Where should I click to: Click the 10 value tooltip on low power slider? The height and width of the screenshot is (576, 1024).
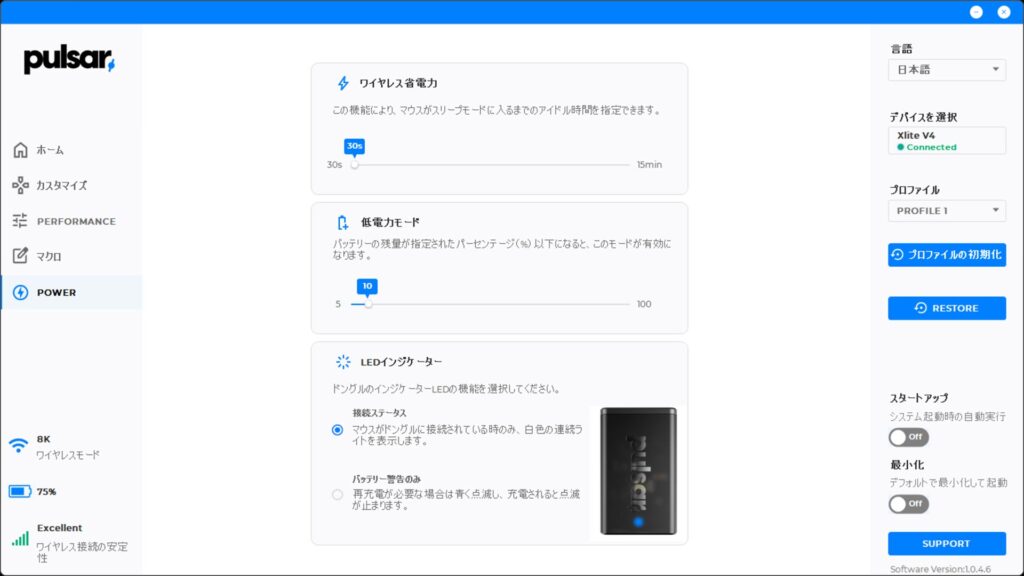[367, 286]
